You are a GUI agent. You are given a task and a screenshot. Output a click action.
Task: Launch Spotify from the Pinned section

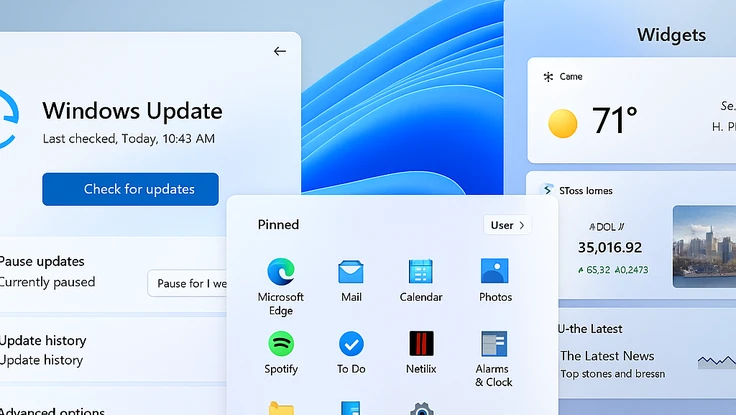pyautogui.click(x=281, y=344)
